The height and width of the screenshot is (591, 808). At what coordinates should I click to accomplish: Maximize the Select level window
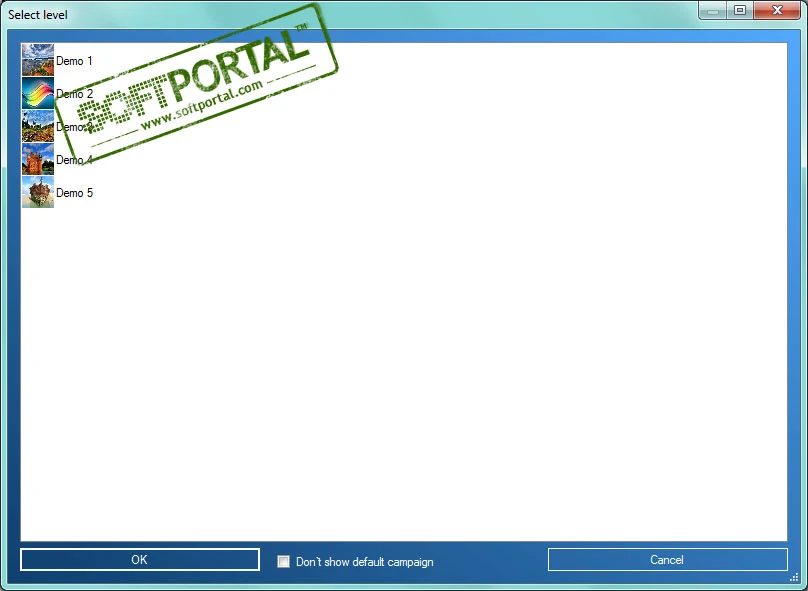(x=740, y=10)
